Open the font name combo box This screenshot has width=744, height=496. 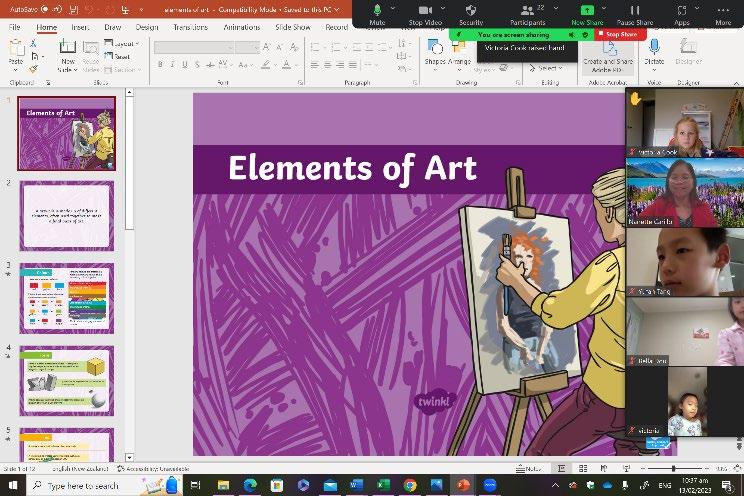point(194,47)
